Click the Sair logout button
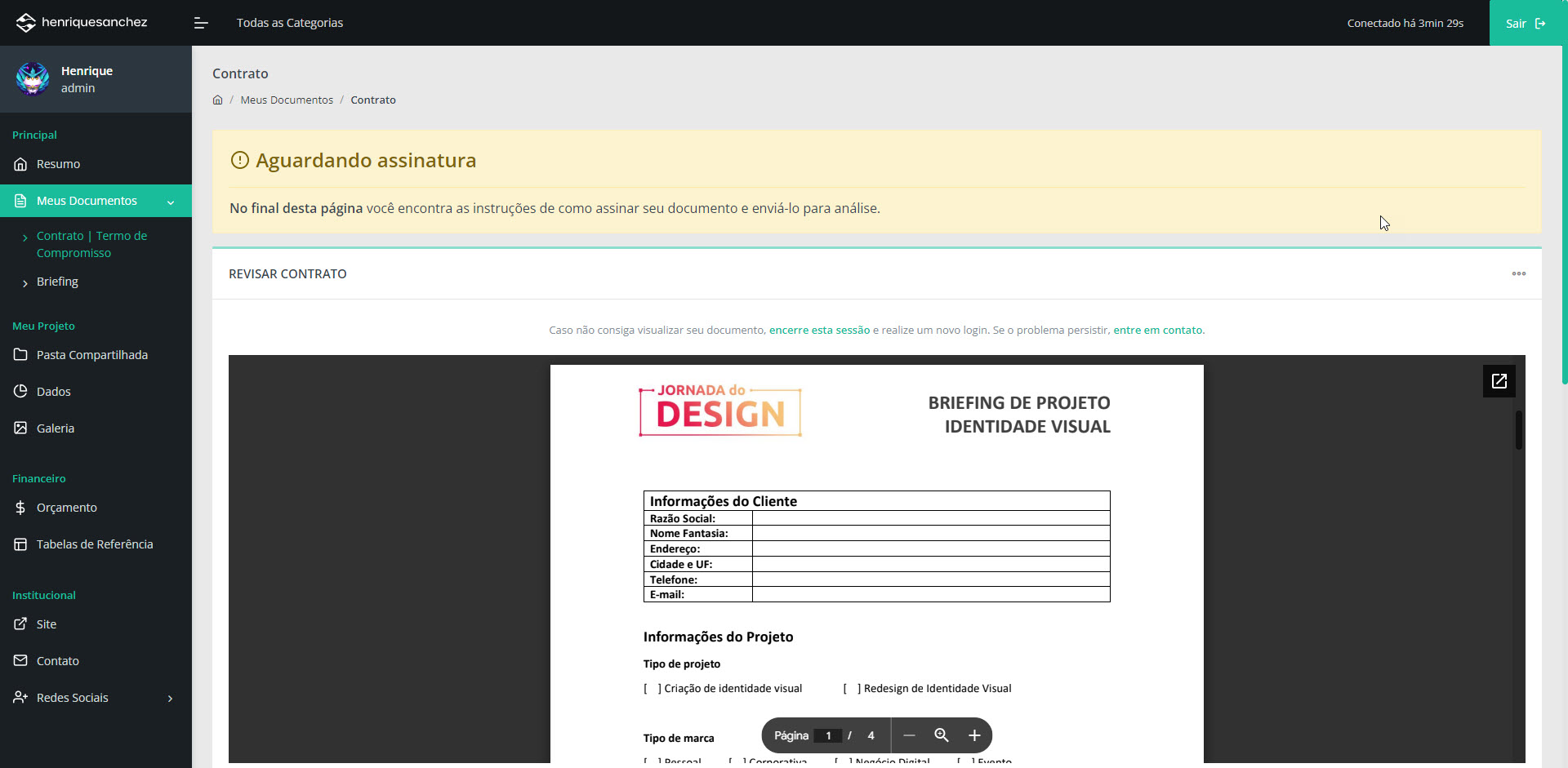Viewport: 1568px width, 768px height. click(x=1525, y=23)
